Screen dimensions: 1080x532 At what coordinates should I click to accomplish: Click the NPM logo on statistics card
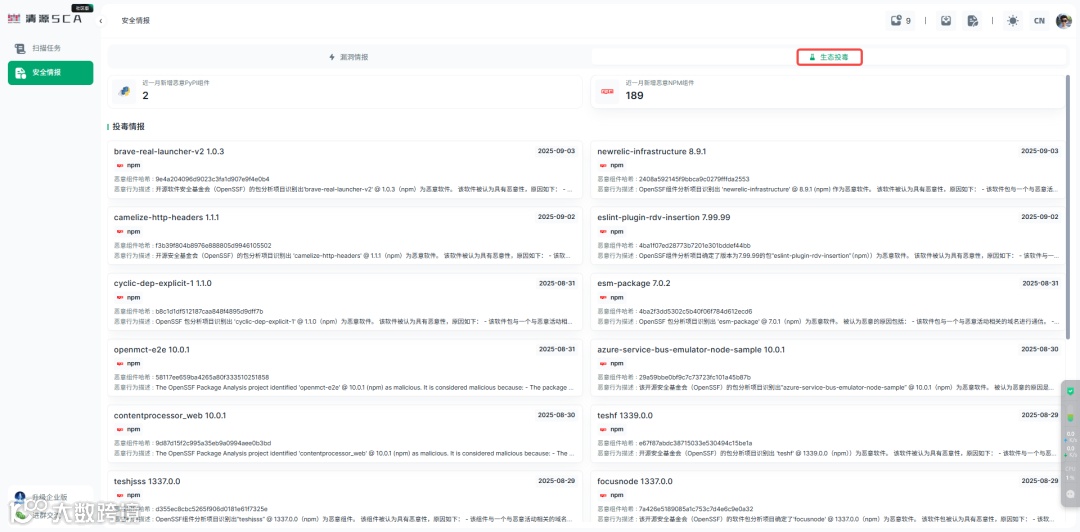608,91
